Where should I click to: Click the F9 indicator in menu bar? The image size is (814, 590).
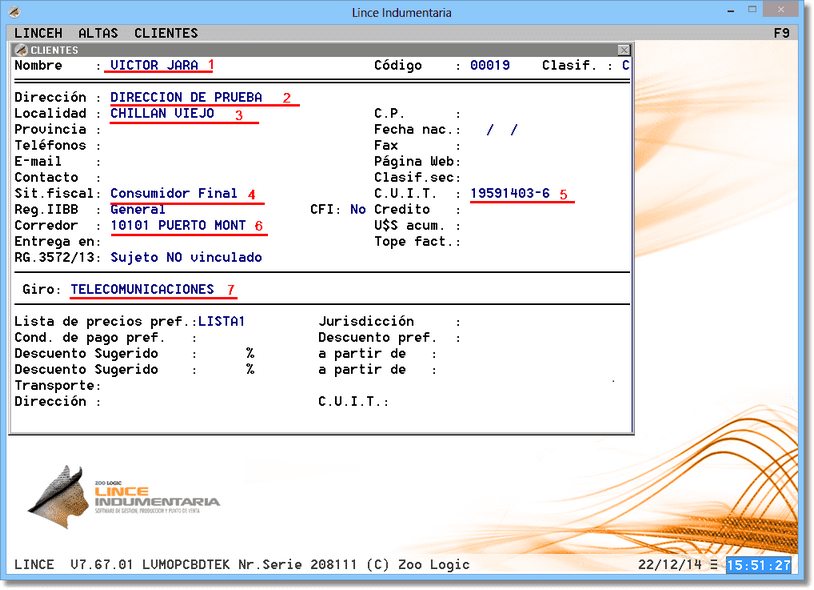(x=781, y=33)
